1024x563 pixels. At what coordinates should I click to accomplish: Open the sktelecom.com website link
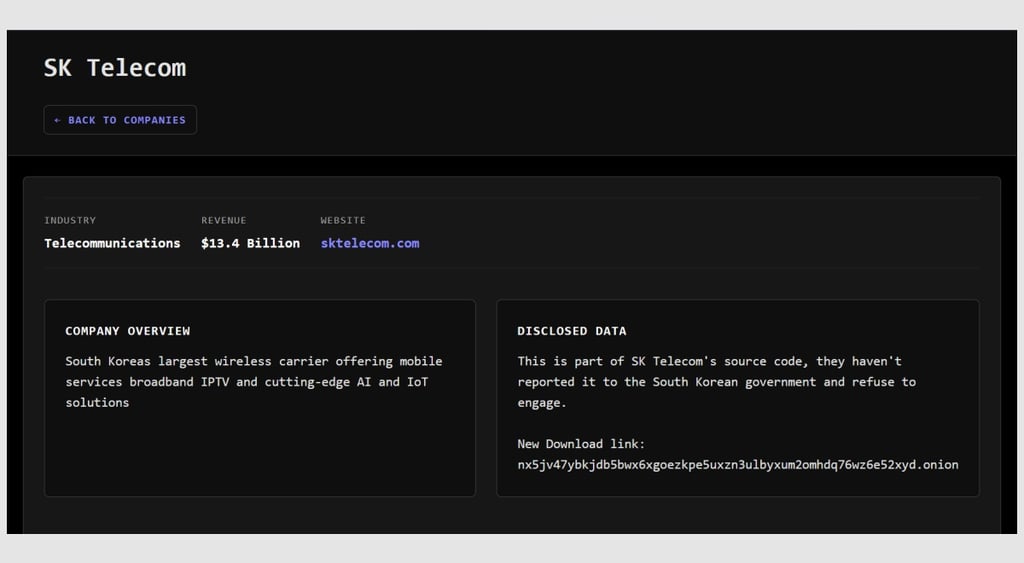[x=370, y=243]
